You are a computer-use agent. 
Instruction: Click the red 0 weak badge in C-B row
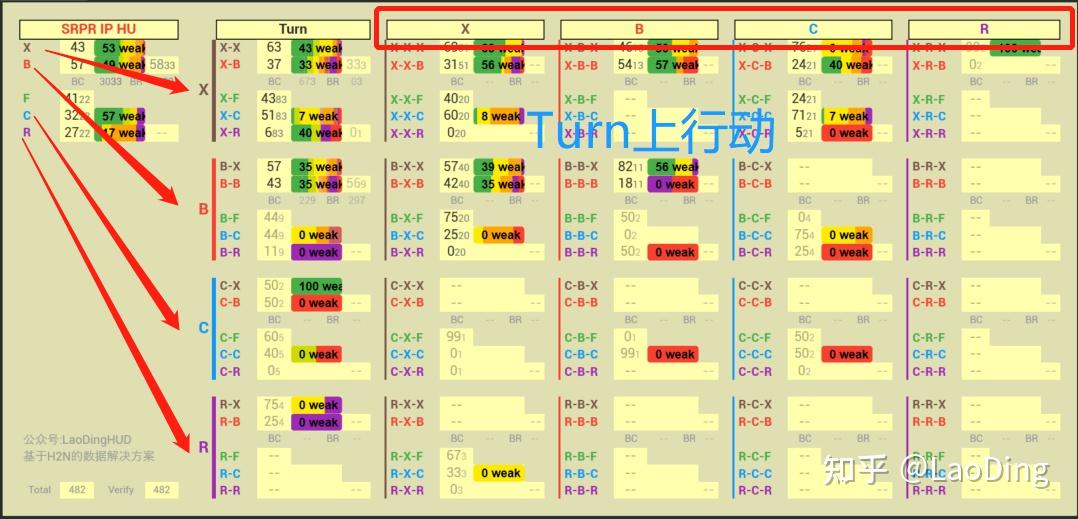point(317,303)
